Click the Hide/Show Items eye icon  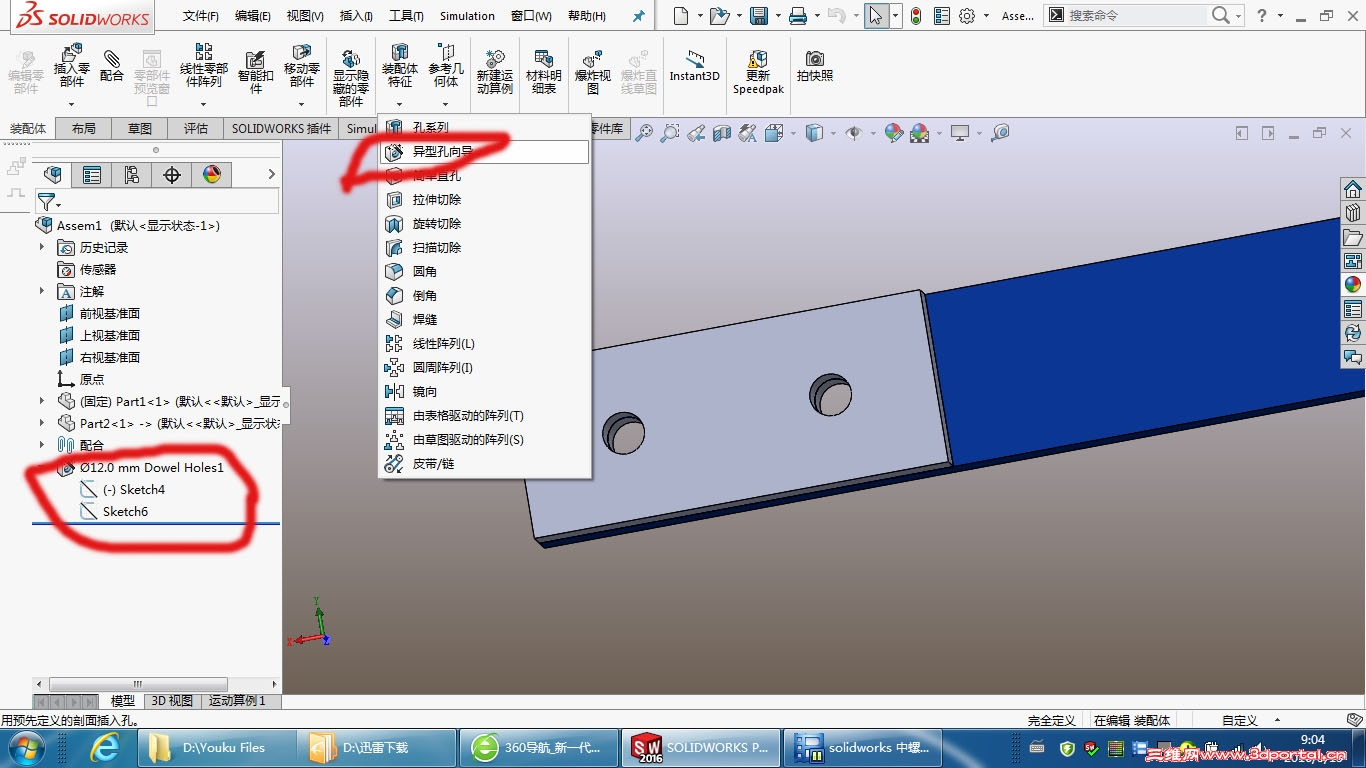pos(854,133)
